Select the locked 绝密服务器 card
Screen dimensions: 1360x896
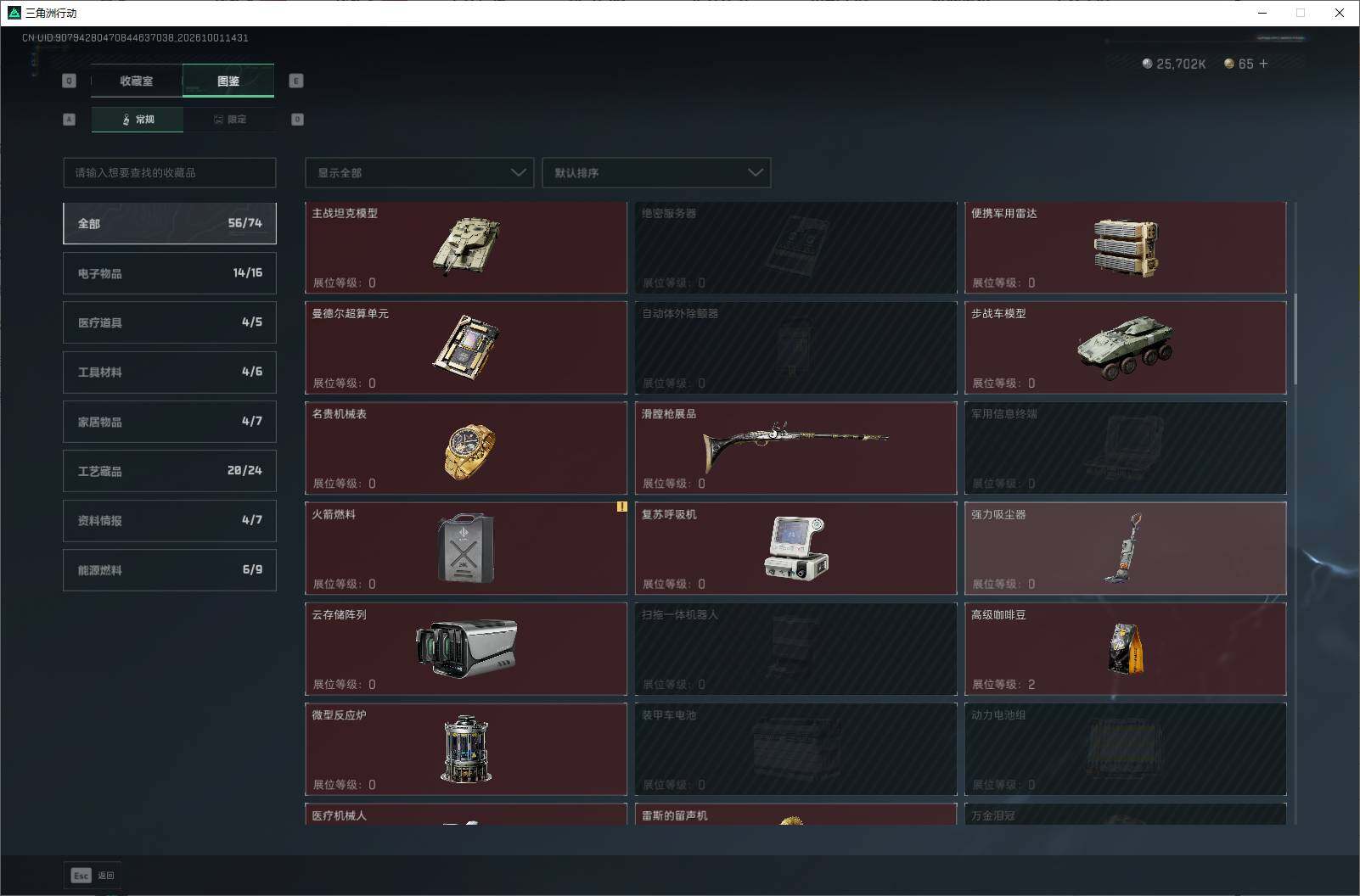(x=795, y=248)
